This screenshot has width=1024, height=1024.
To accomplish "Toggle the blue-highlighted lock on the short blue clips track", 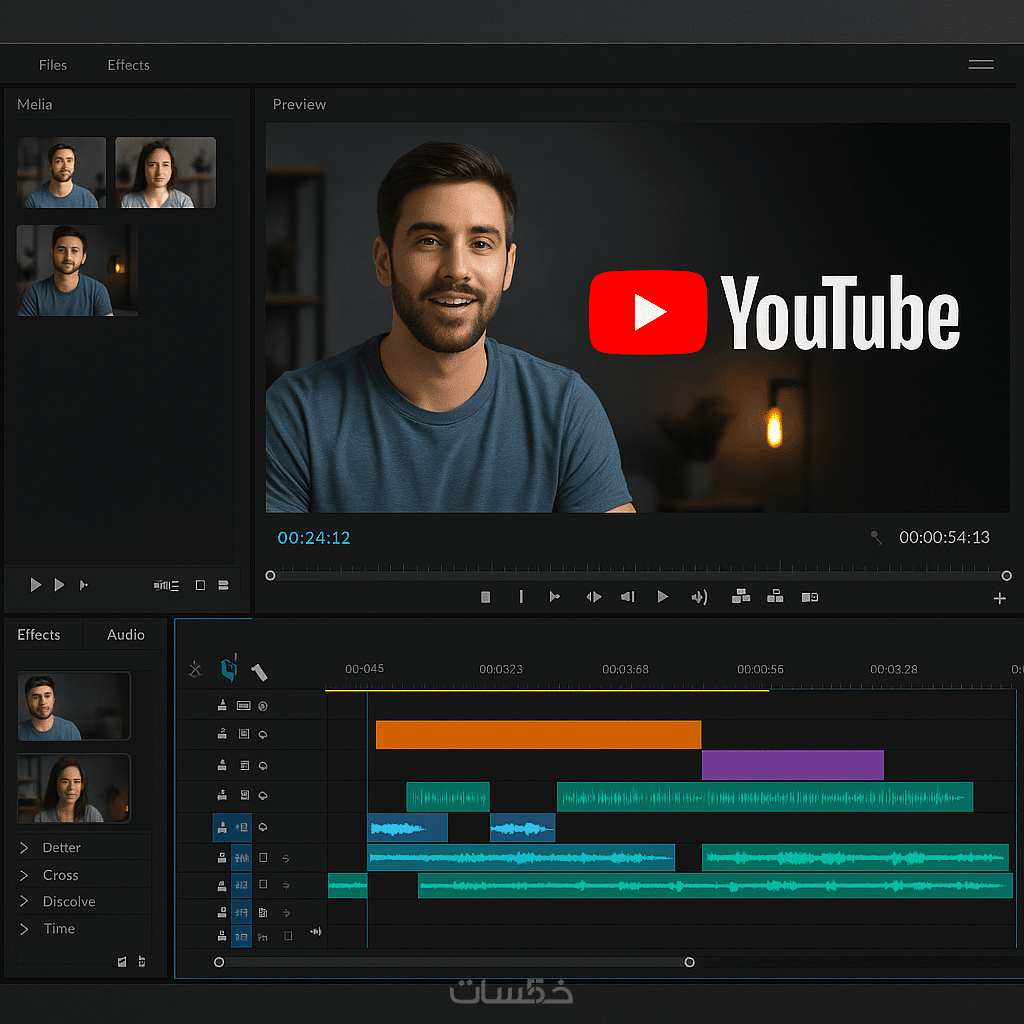I will pos(222,827).
